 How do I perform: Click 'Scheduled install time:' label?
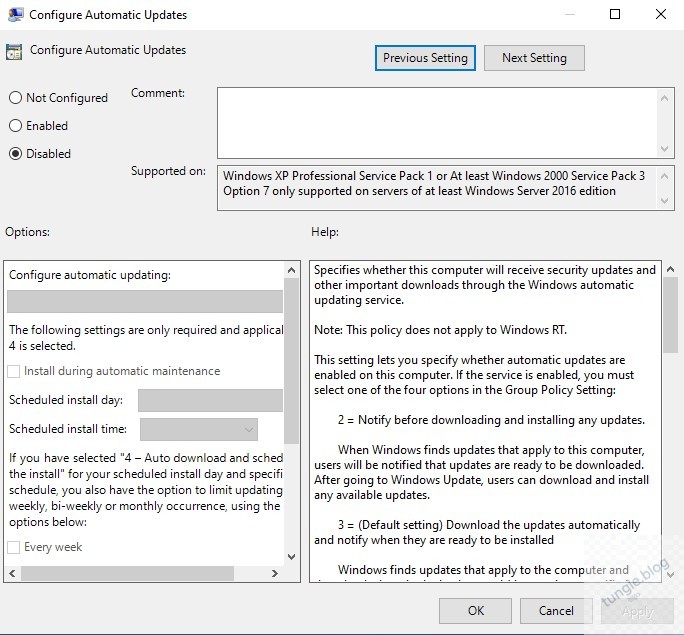(x=68, y=429)
